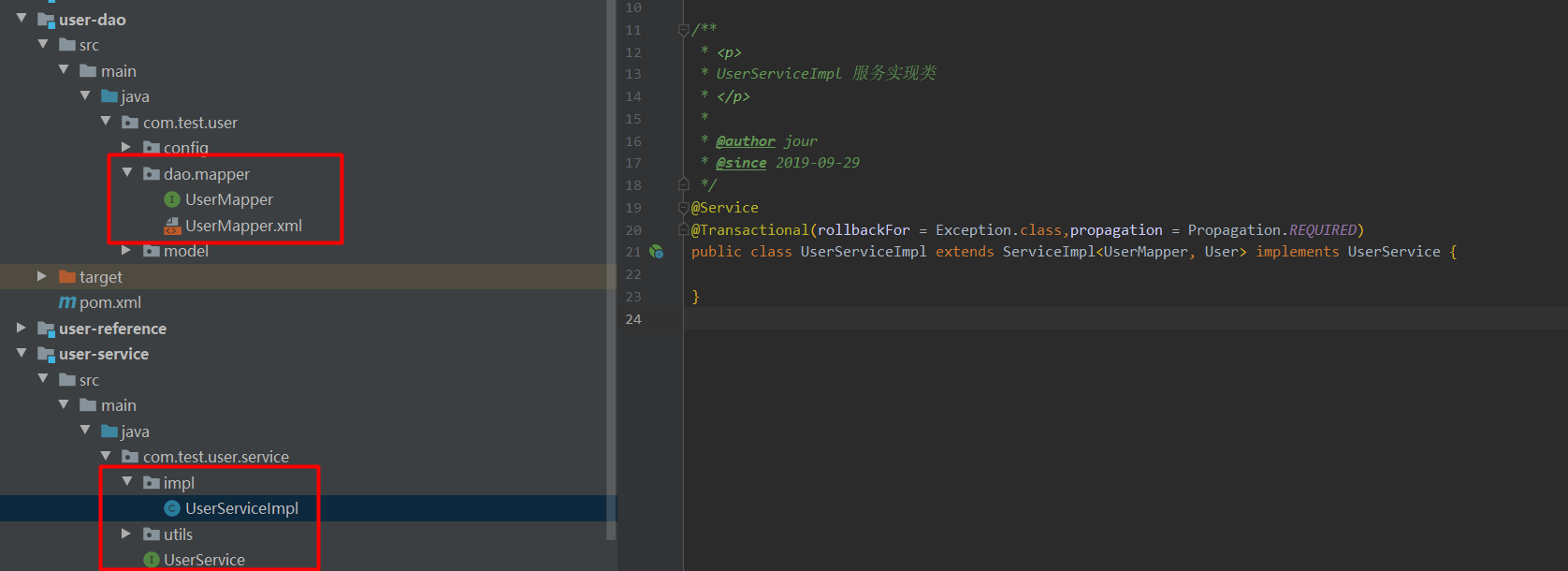Click the UserService name after implements
Screen dimensions: 1568x571
pyautogui.click(x=1394, y=252)
